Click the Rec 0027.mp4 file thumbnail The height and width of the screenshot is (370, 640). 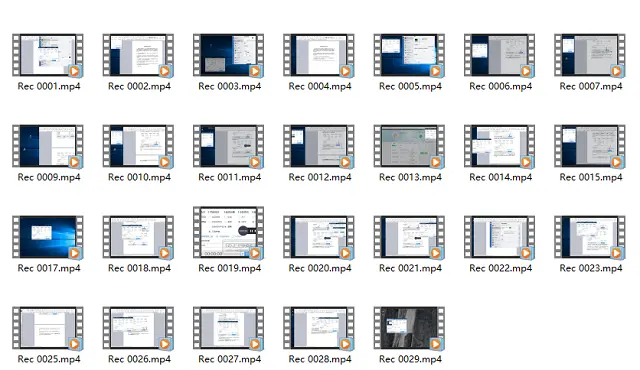[x=229, y=328]
